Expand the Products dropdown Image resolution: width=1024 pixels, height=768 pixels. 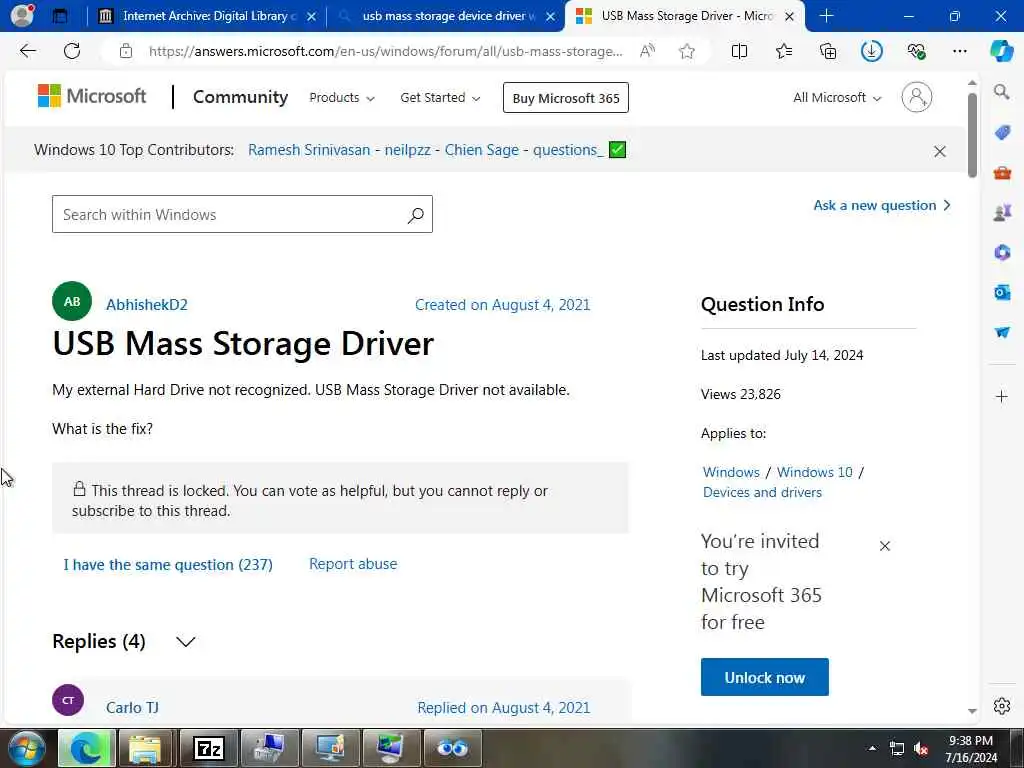coord(342,97)
